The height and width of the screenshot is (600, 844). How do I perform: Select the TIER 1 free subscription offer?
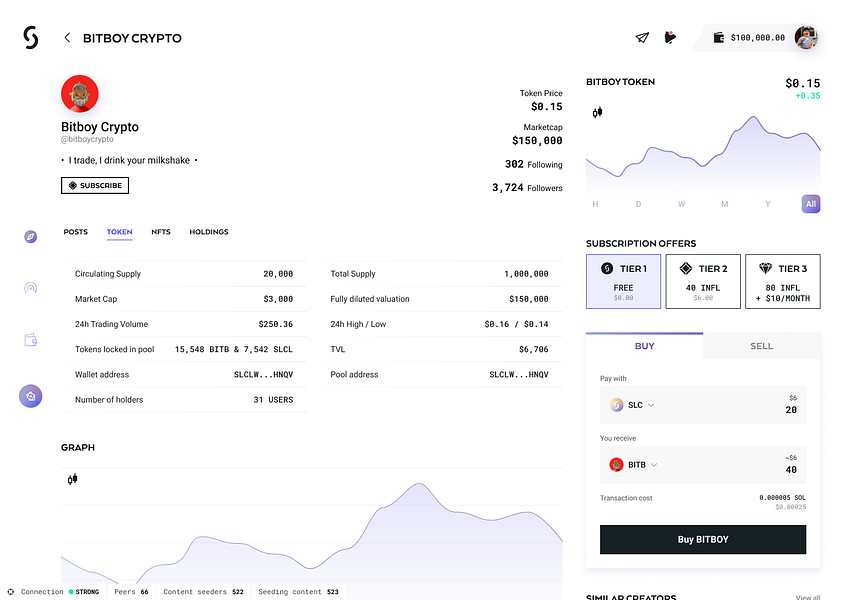tap(623, 281)
